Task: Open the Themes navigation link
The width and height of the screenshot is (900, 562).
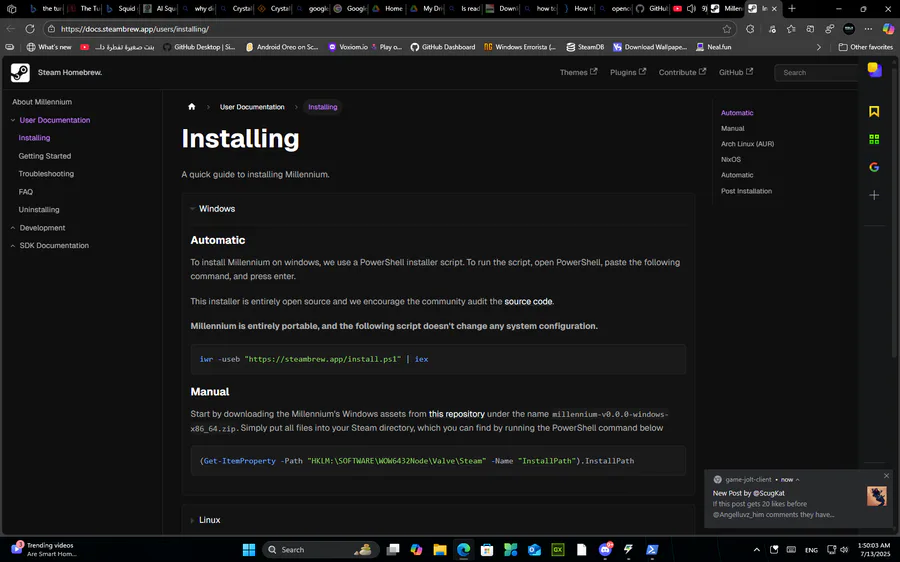Action: coord(578,72)
